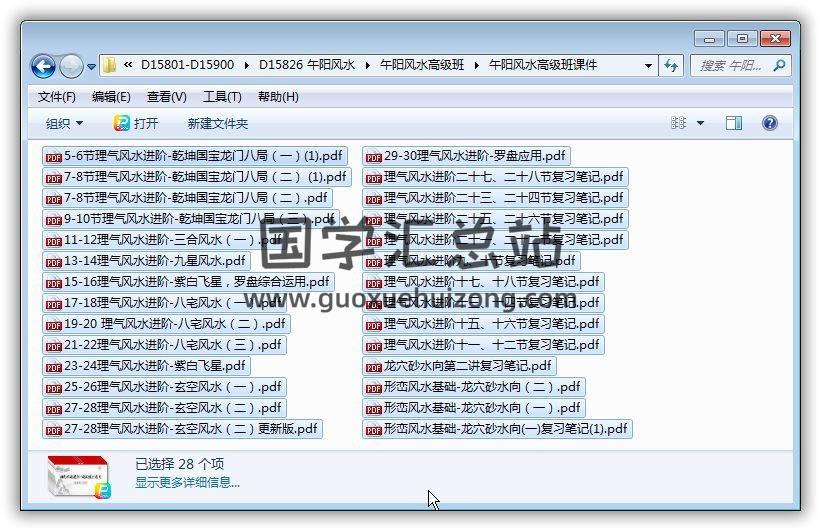Select file 27-28理气风水进阶-玄空风水（二）.pdf
This screenshot has height=531, width=821.
pos(164,407)
